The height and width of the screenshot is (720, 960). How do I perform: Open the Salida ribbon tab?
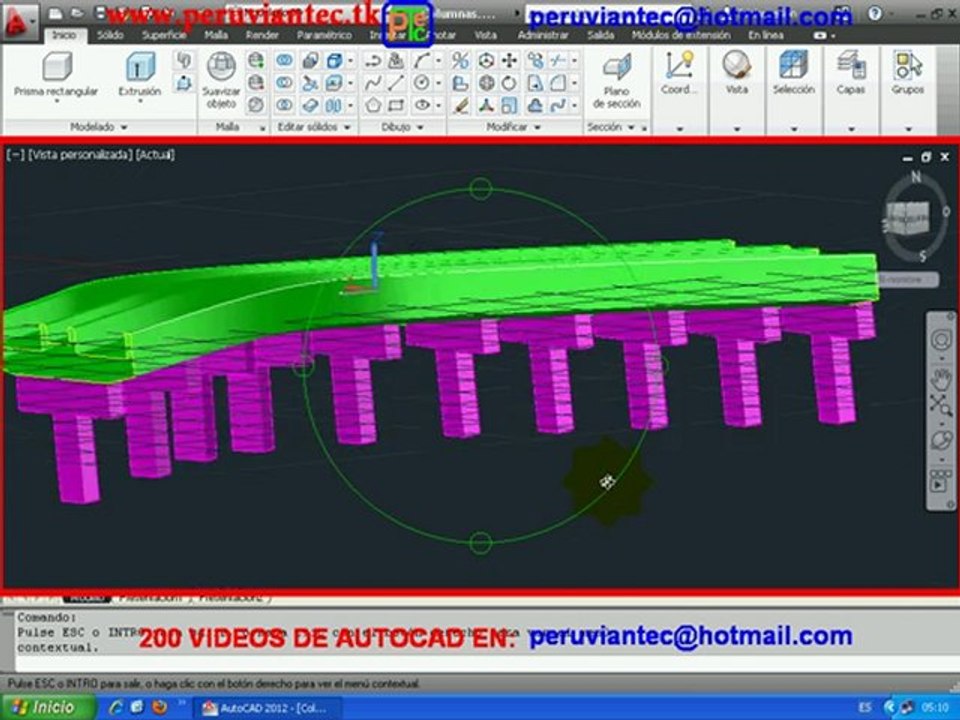point(601,36)
